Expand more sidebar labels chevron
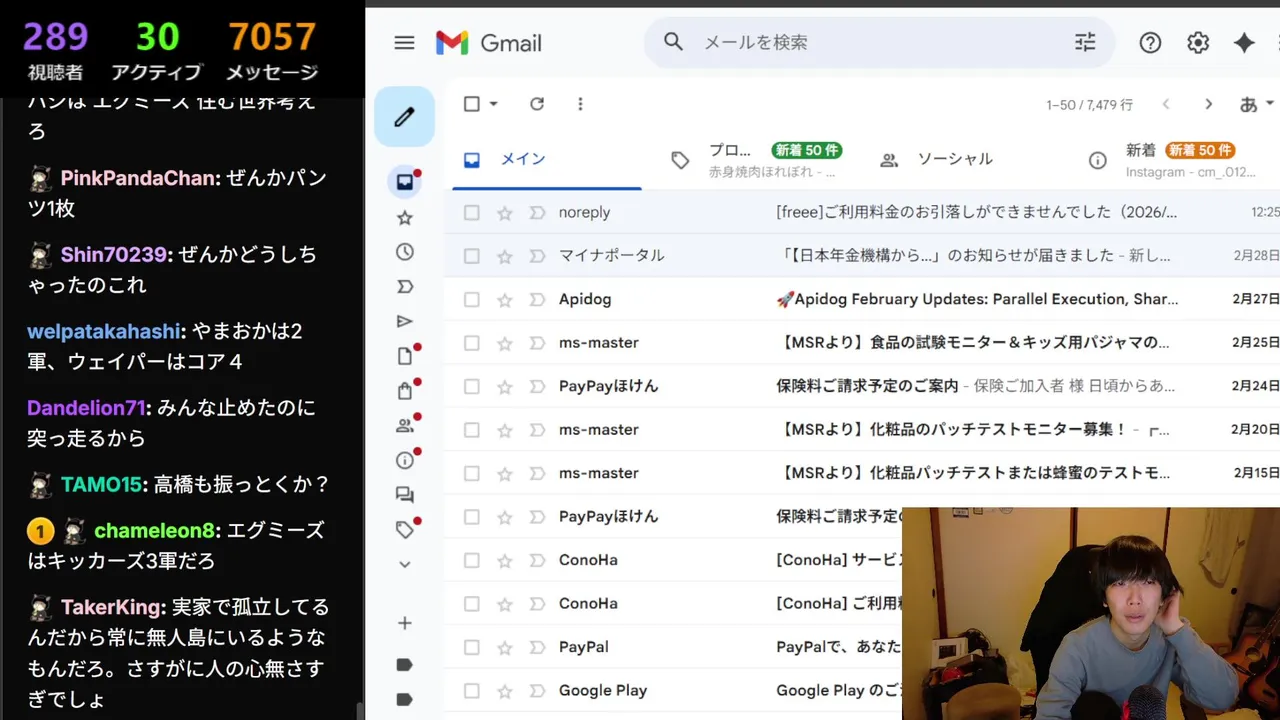 pos(405,564)
